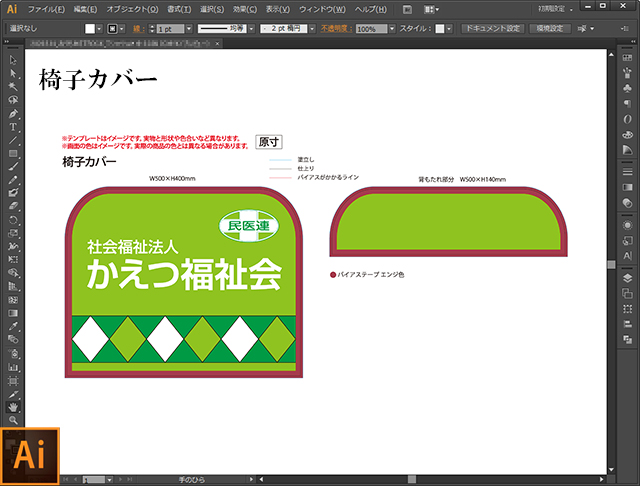Open the Layers panel icon
640x486 pixels.
[x=627, y=278]
